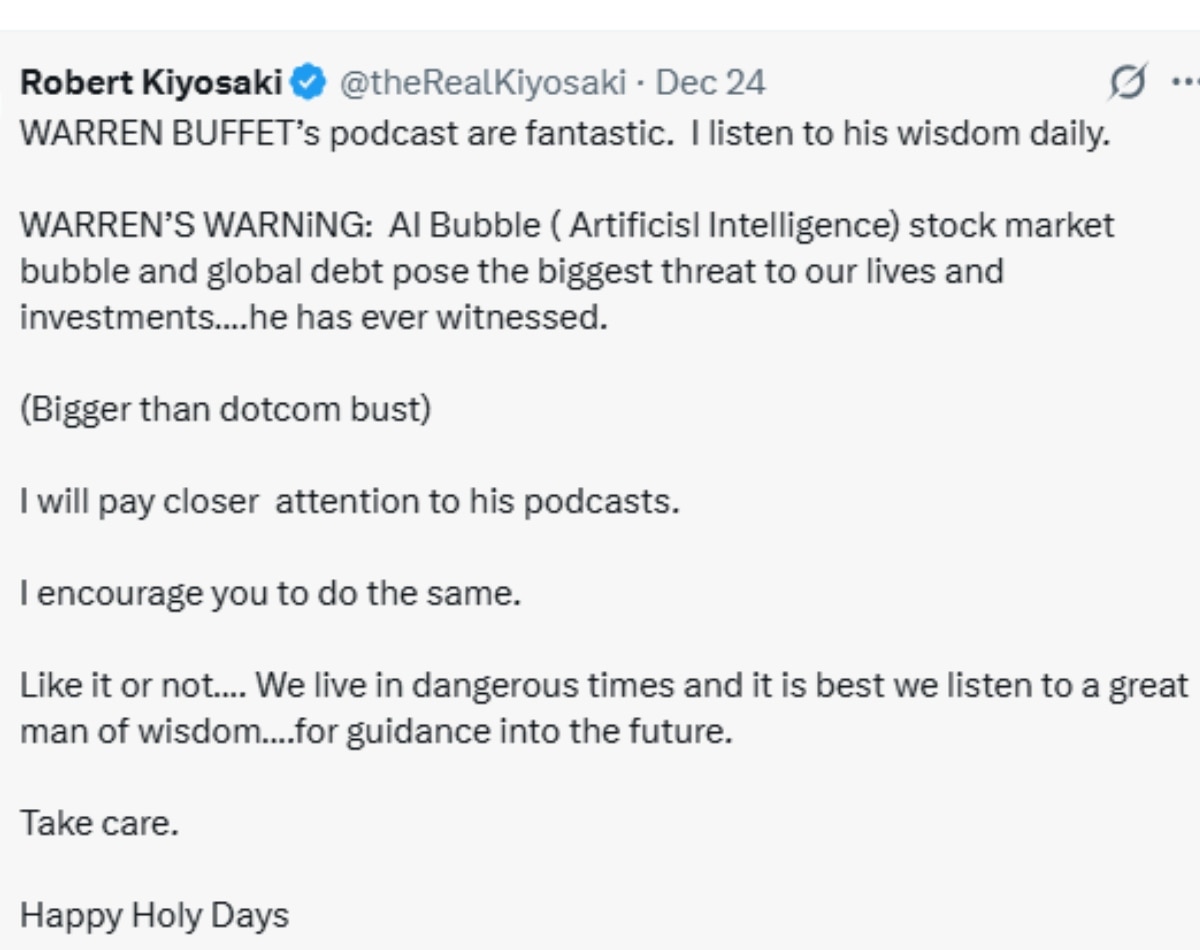This screenshot has width=1200, height=950.
Task: Click the Robert Kiyosaki profile name
Action: tap(155, 82)
